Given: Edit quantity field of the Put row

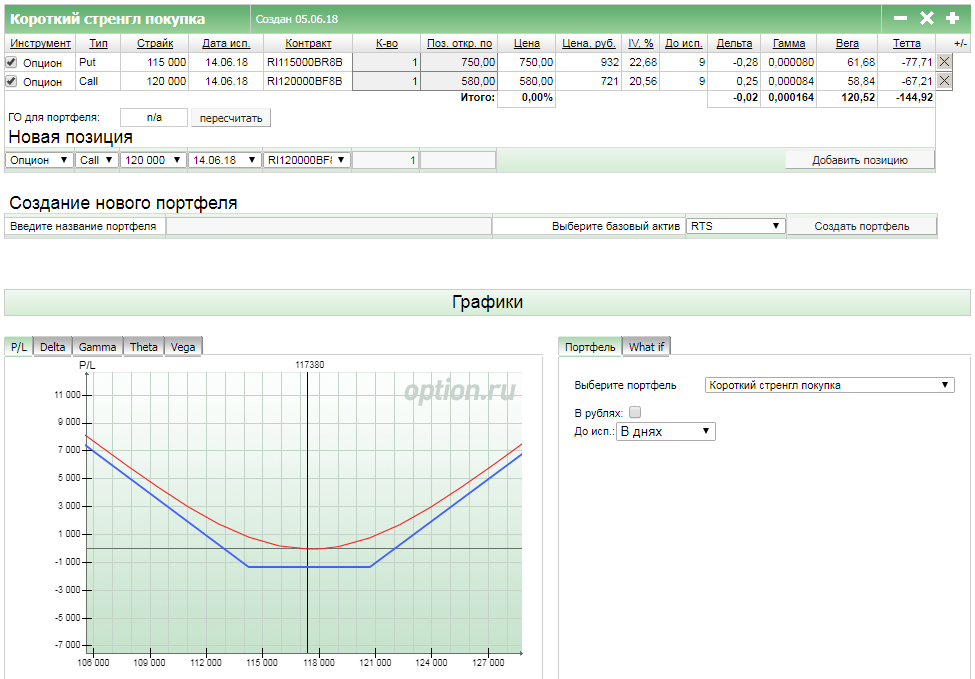Looking at the screenshot, I should [386, 62].
